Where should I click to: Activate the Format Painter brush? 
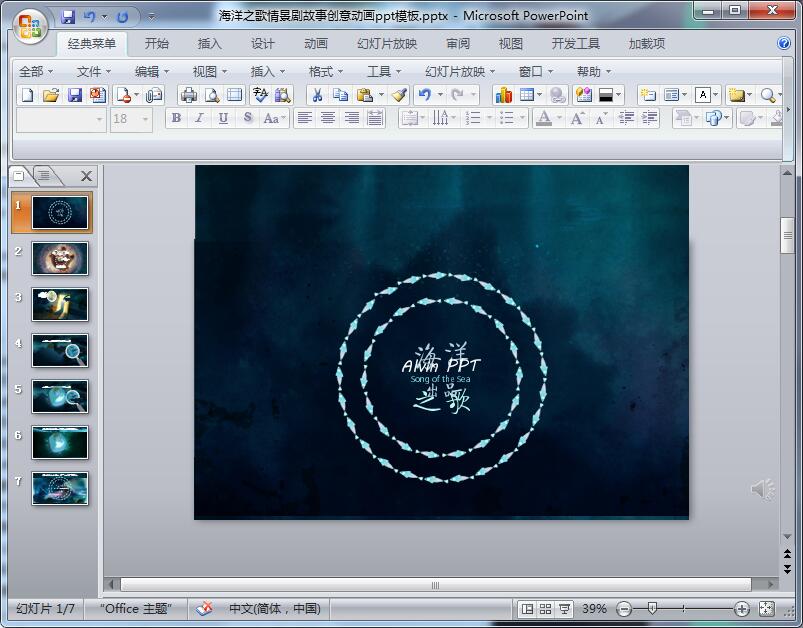(399, 95)
